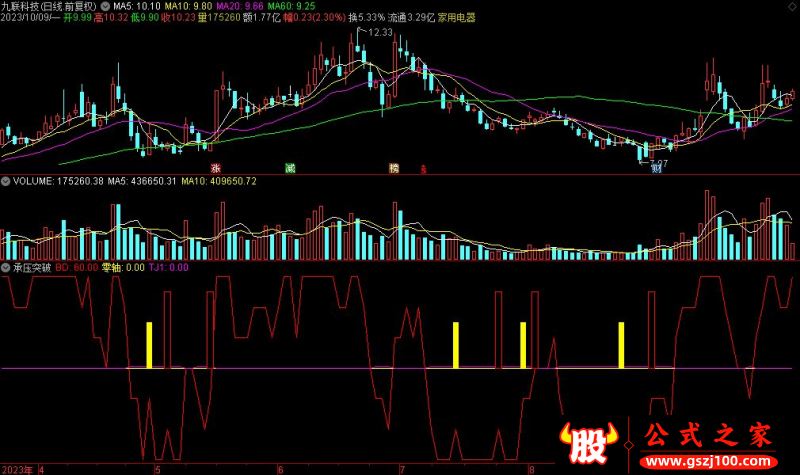Click the 零轴: 0.00 indicator value
800x475 pixels.
[x=123, y=267]
